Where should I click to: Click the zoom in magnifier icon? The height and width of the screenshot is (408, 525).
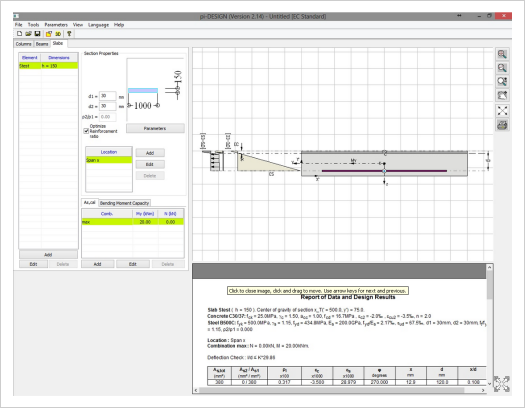502,54
